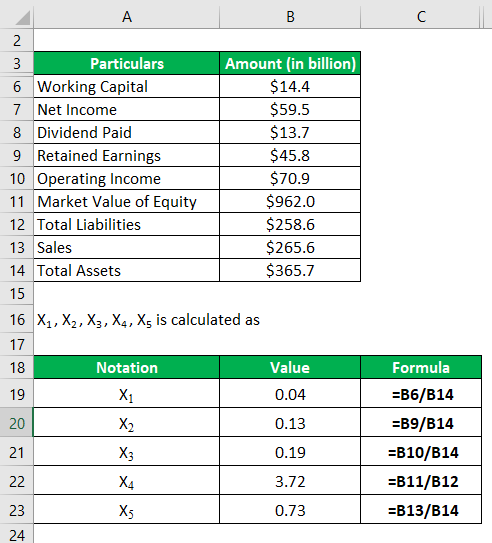492x543 pixels.
Task: Select row 10 header
Action: [17, 179]
